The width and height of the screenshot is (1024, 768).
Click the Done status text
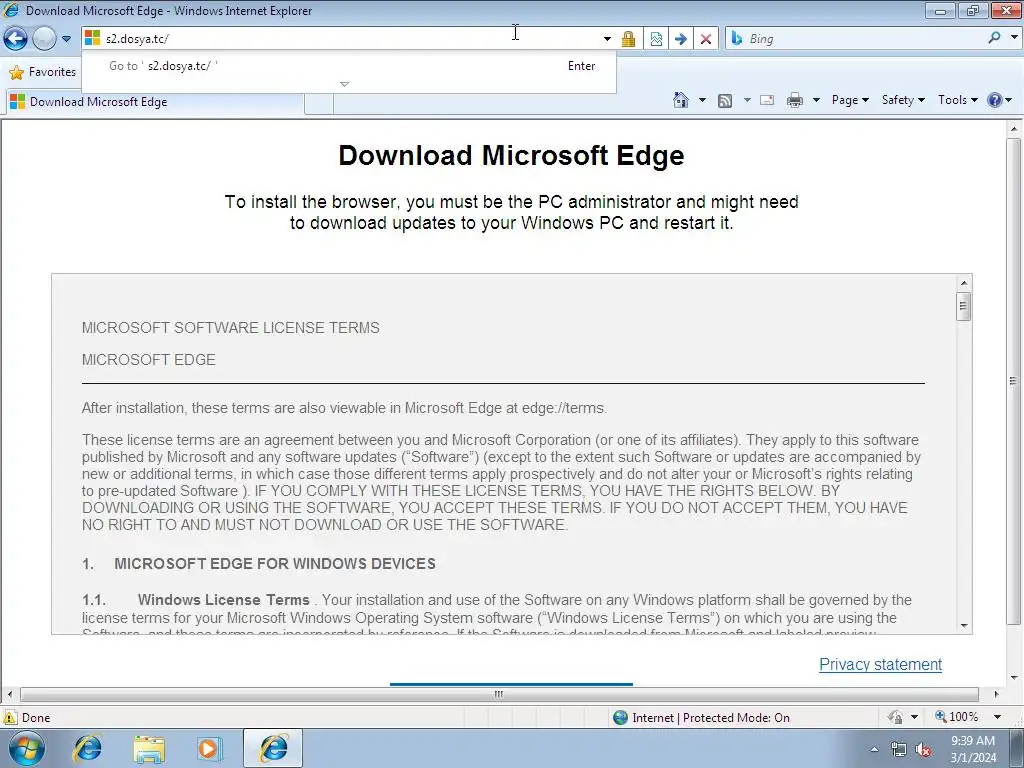click(x=36, y=718)
